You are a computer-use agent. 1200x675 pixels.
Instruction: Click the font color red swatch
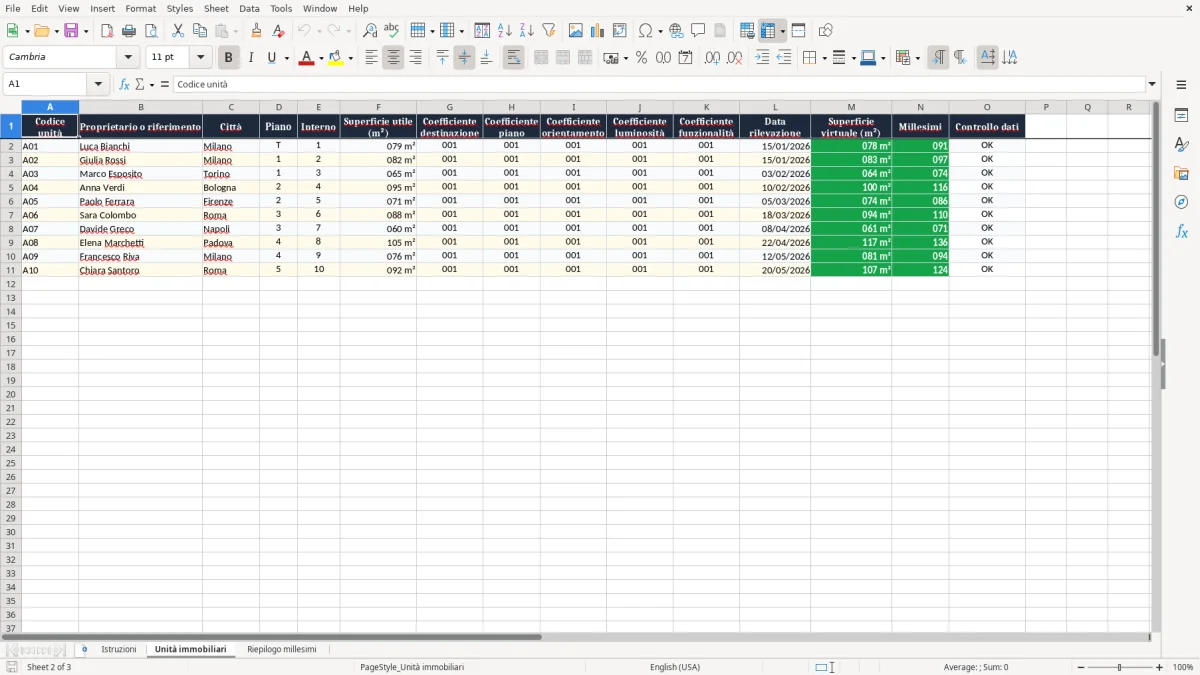306,58
